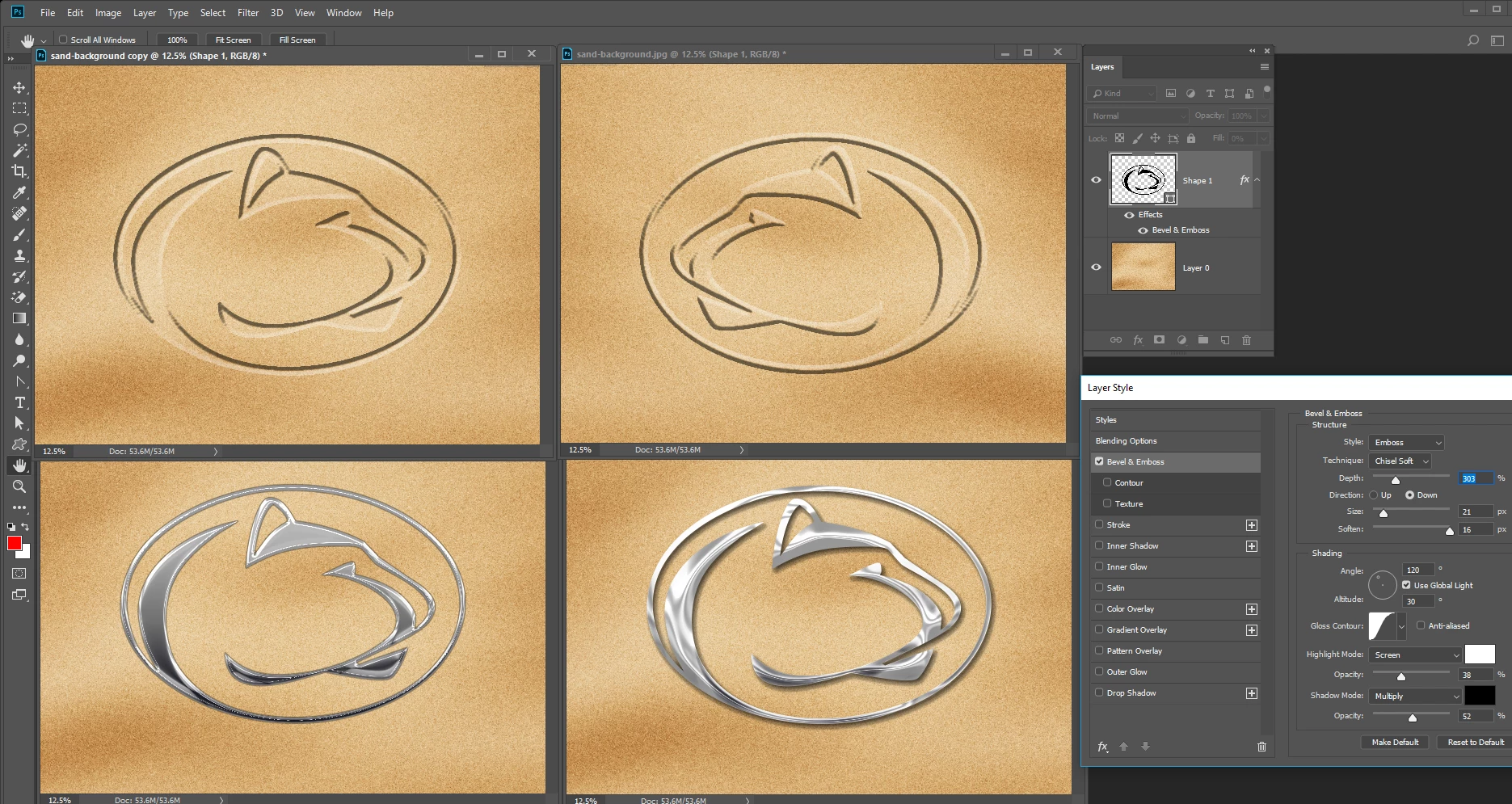
Task: Select the Crop tool
Action: pyautogui.click(x=19, y=171)
